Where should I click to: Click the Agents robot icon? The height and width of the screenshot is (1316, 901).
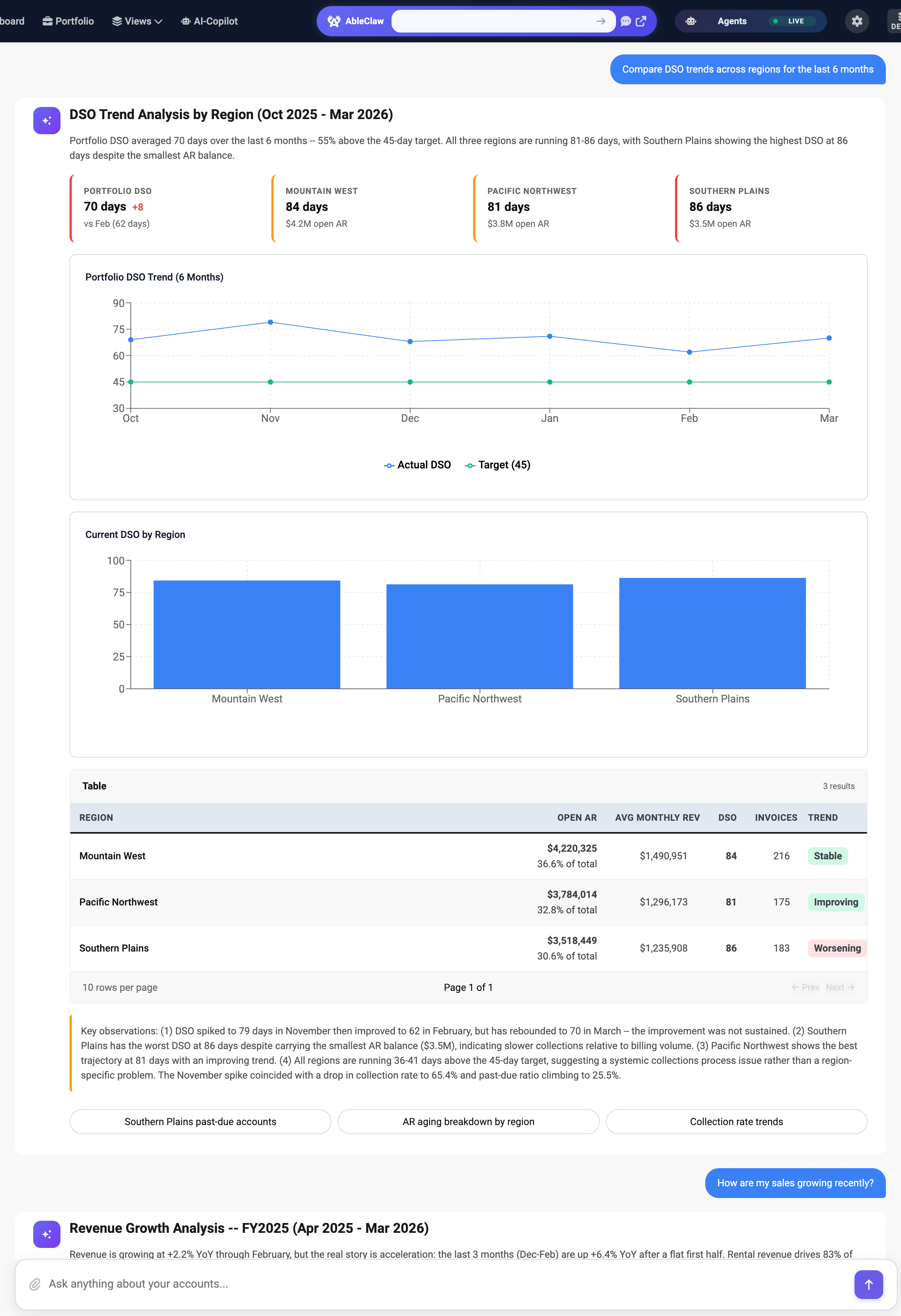click(x=691, y=21)
